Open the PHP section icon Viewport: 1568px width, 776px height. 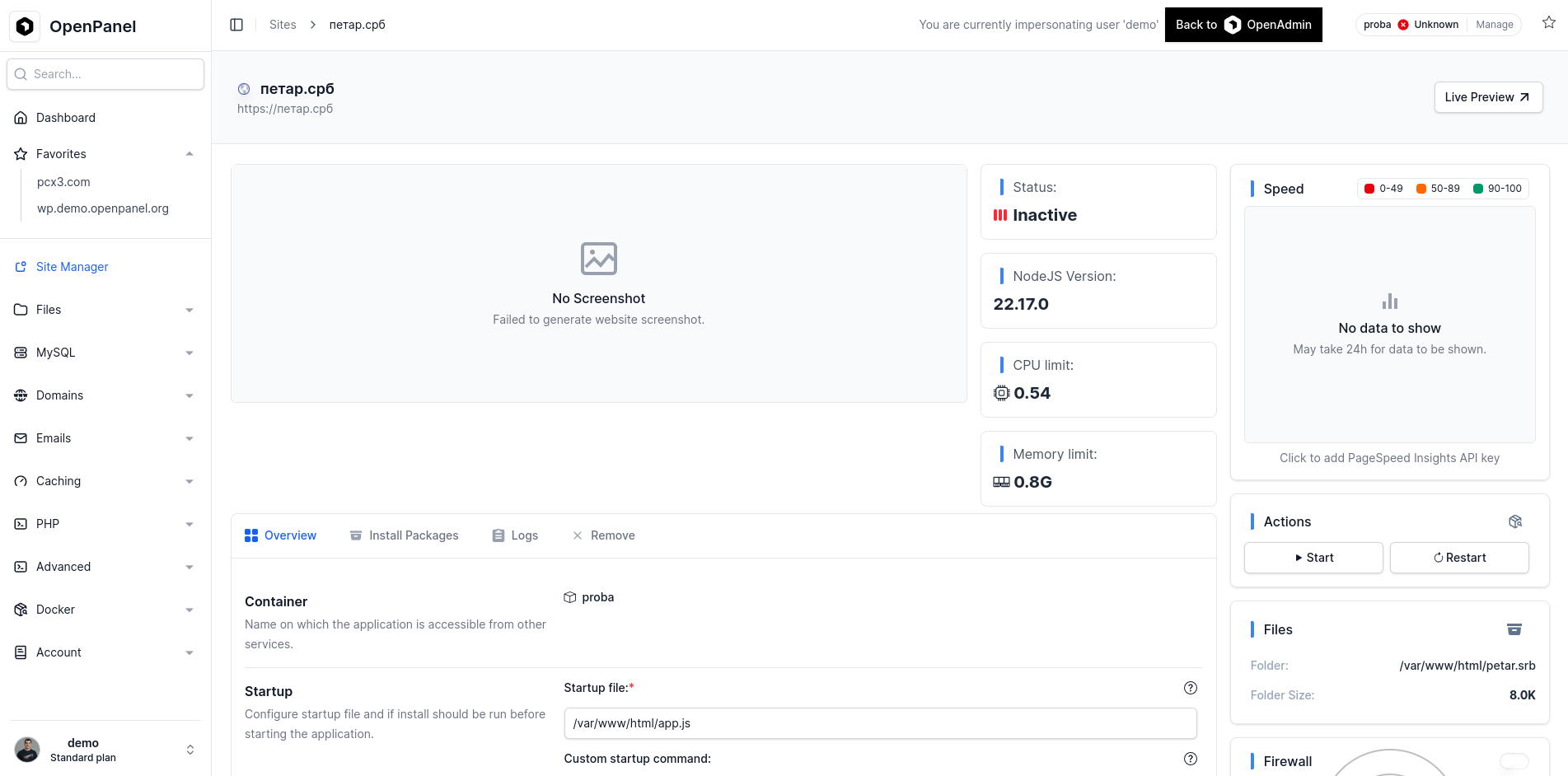click(20, 524)
